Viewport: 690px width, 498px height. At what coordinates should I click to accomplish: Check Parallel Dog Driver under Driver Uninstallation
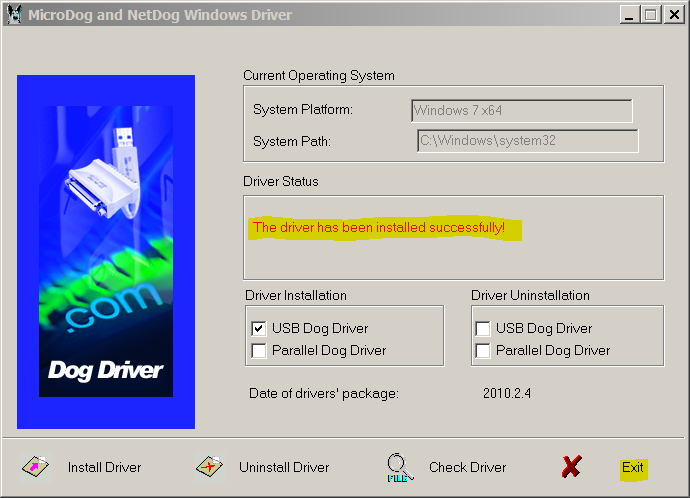point(483,351)
